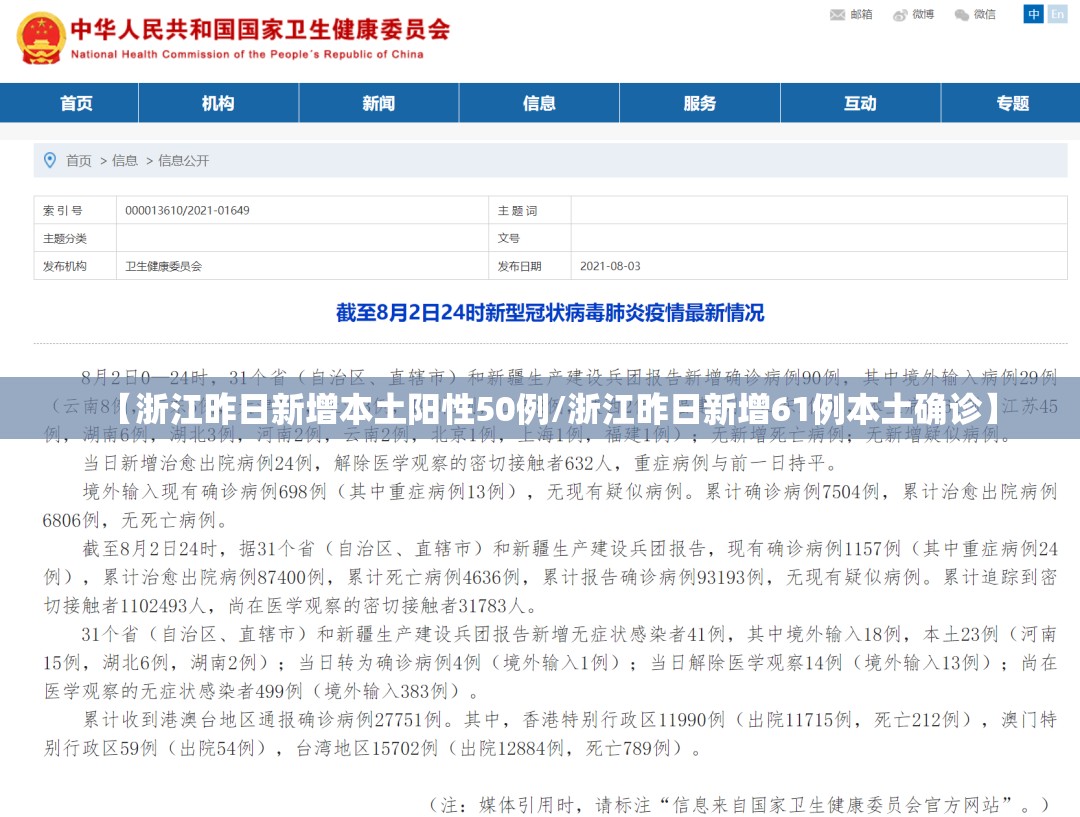The width and height of the screenshot is (1080, 817).
Task: Click the 中华人民共和国国家卫生健康委员会 site title
Action: coord(260,30)
